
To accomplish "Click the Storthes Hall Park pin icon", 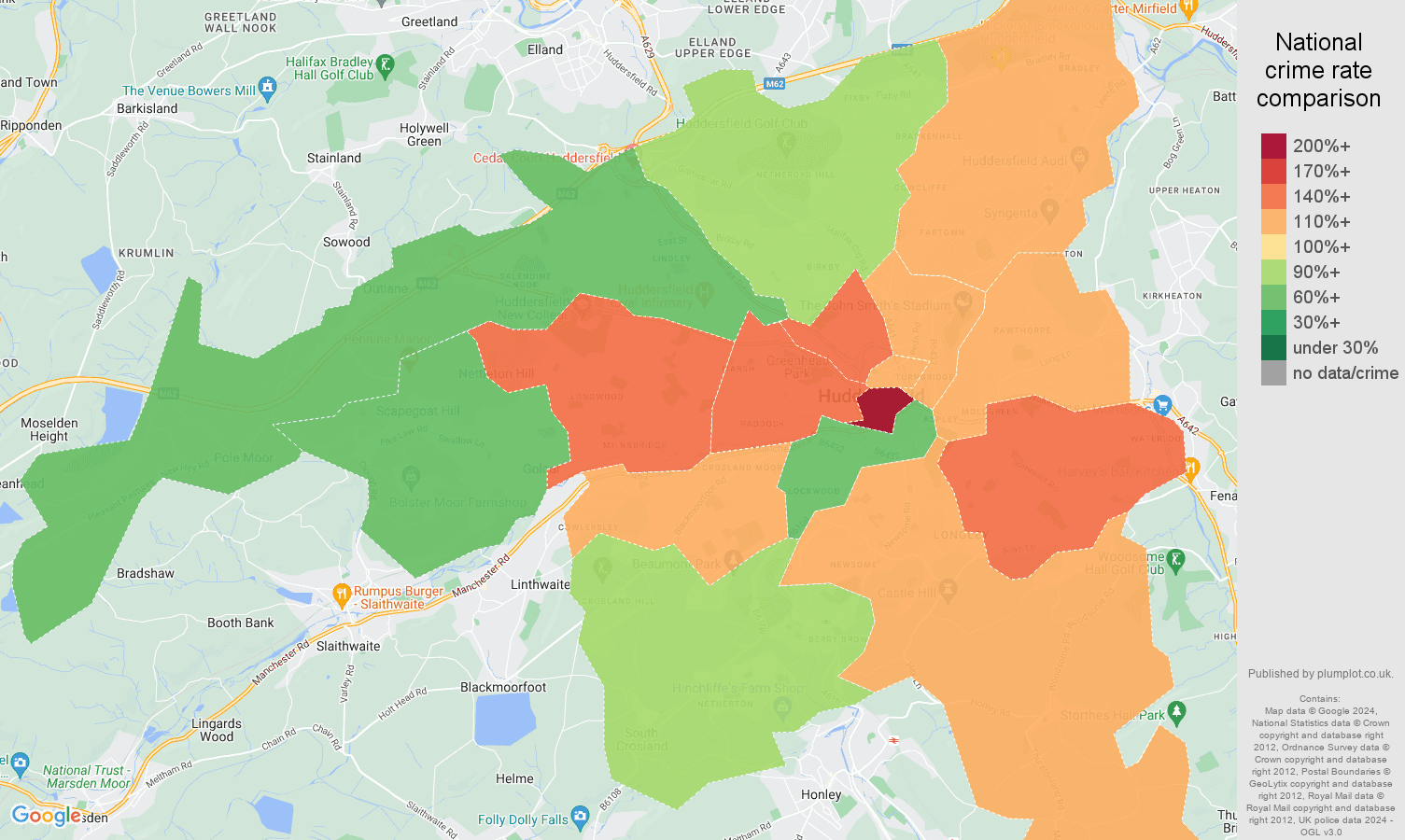I will pos(1176,712).
